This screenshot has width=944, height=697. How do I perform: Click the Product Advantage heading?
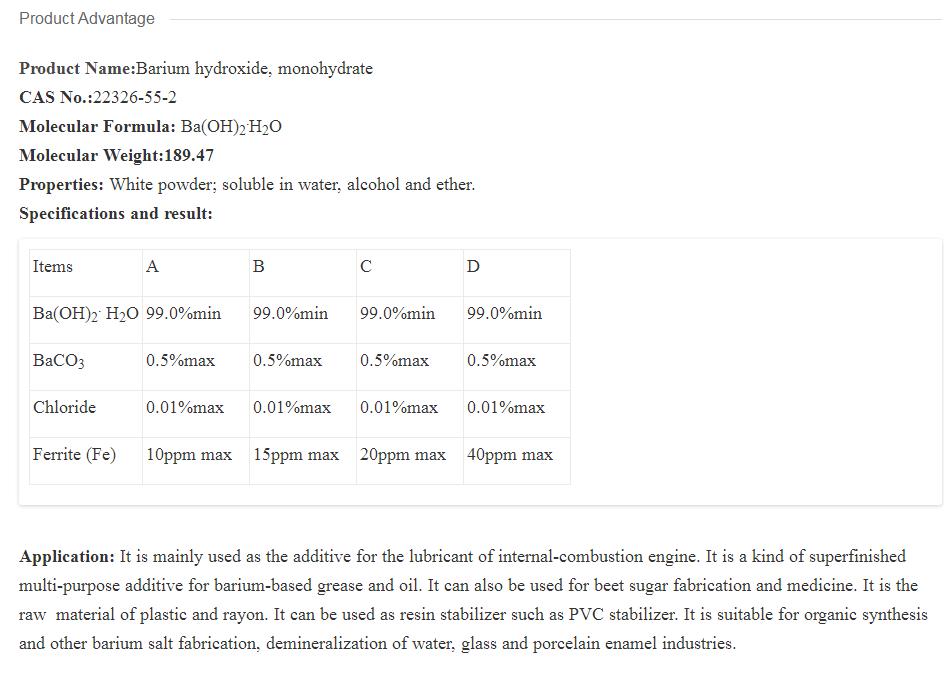tap(87, 18)
